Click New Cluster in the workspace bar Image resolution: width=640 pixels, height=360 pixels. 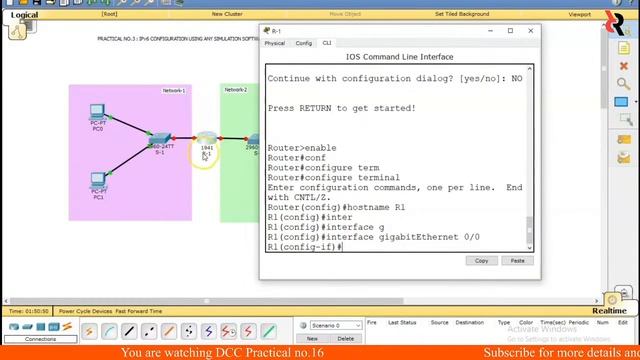(227, 14)
